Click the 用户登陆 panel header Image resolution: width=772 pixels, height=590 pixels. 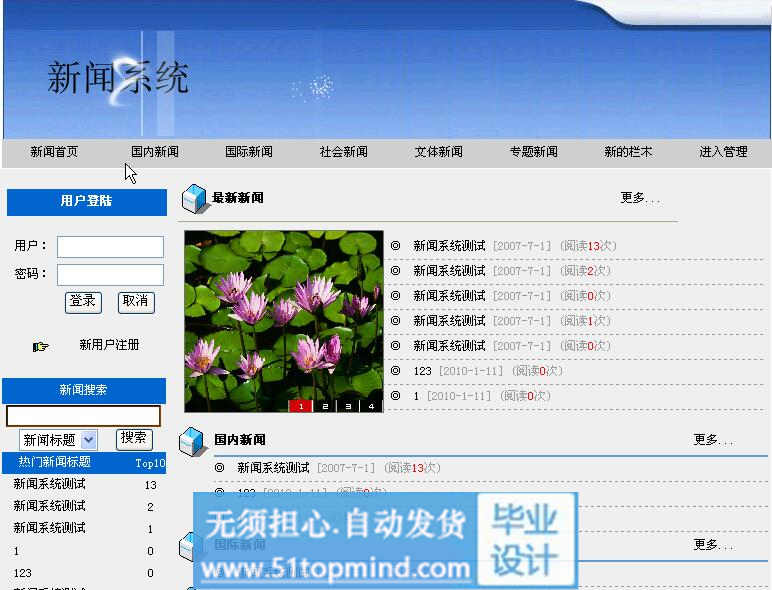pos(87,202)
